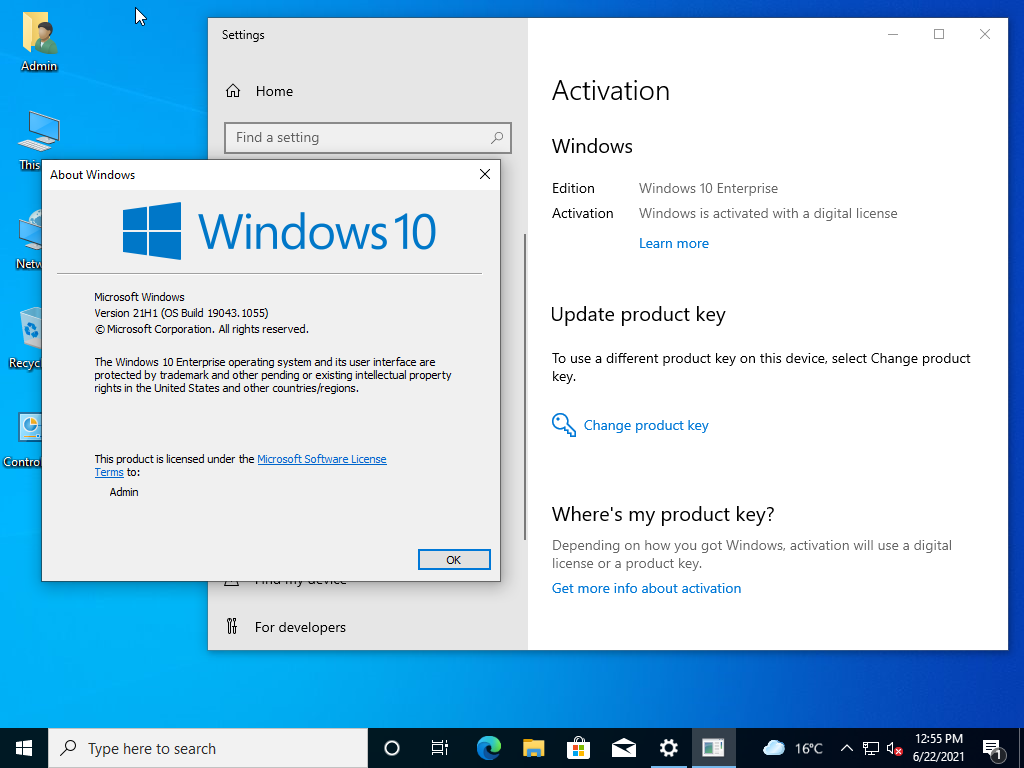Open the Mail app on the taskbar
The height and width of the screenshot is (768, 1024).
(x=624, y=748)
